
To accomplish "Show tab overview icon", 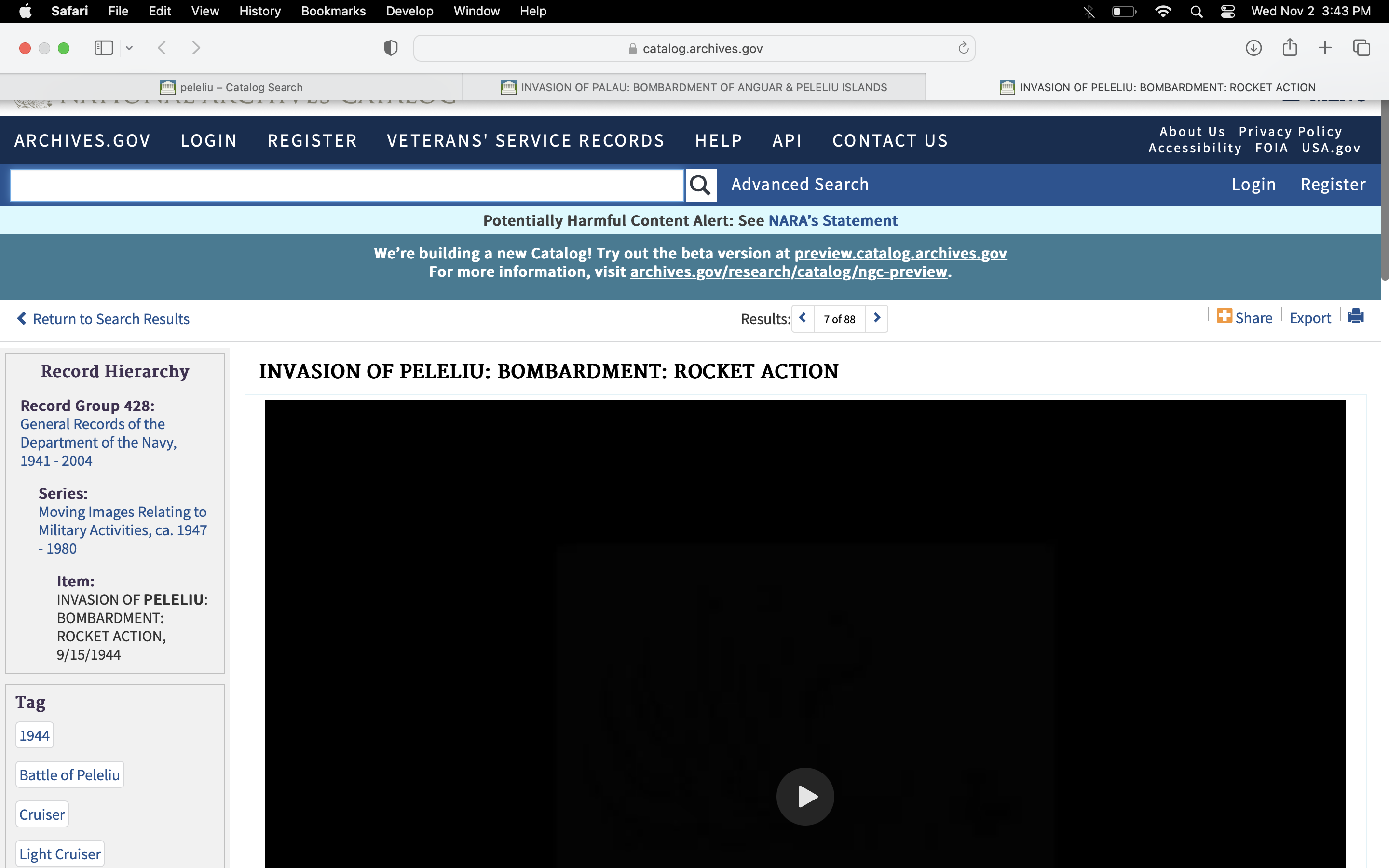I will click(x=1362, y=48).
